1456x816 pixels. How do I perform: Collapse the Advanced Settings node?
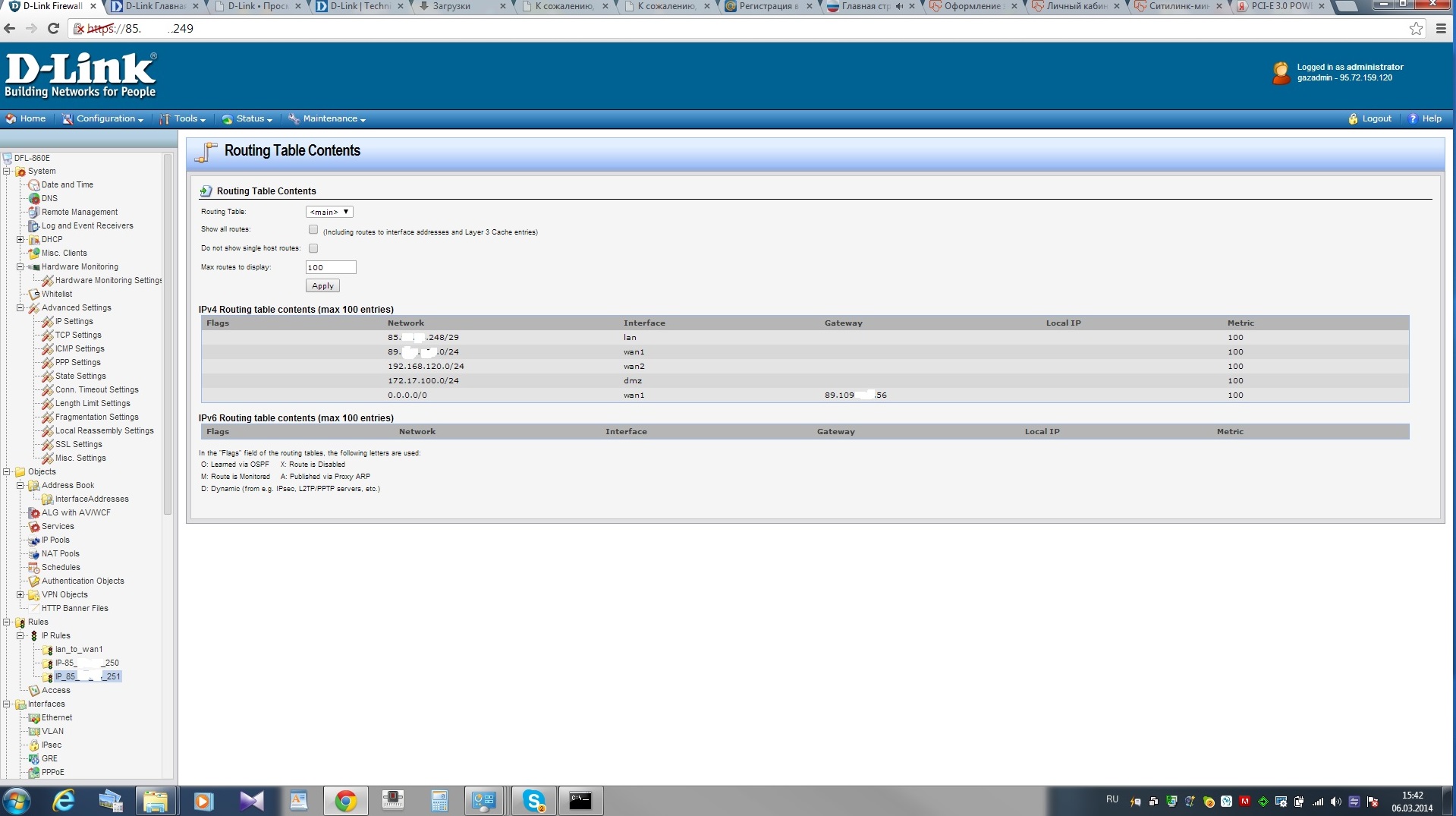point(20,308)
